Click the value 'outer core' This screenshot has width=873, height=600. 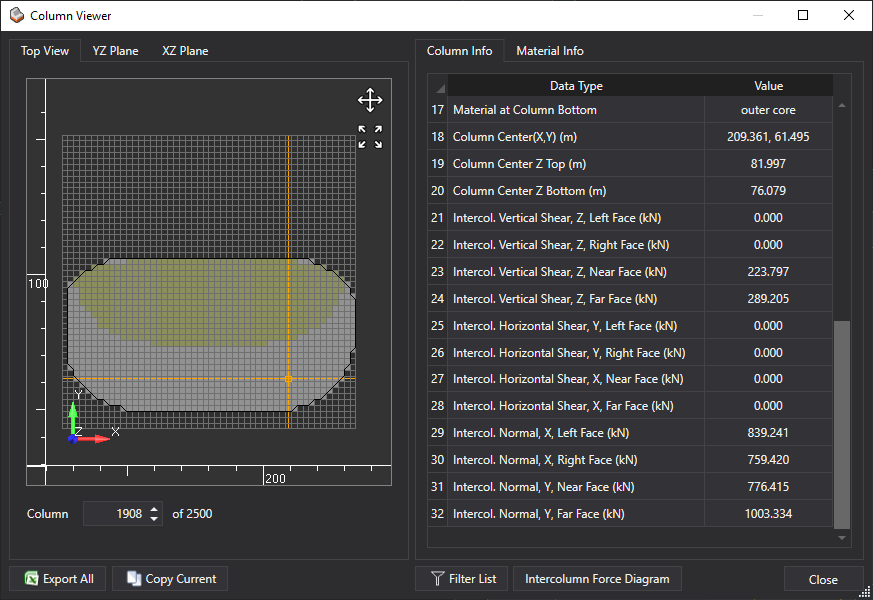click(768, 110)
